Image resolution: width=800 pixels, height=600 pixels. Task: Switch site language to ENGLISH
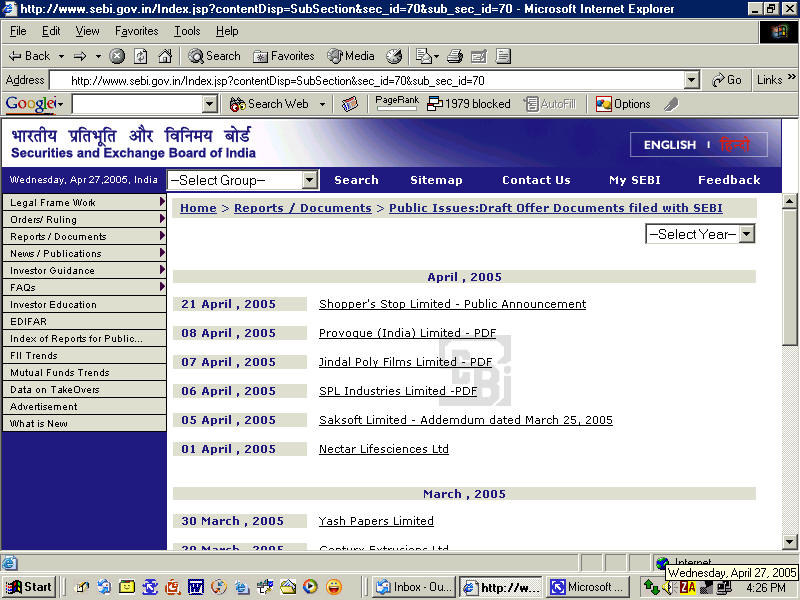(x=669, y=145)
